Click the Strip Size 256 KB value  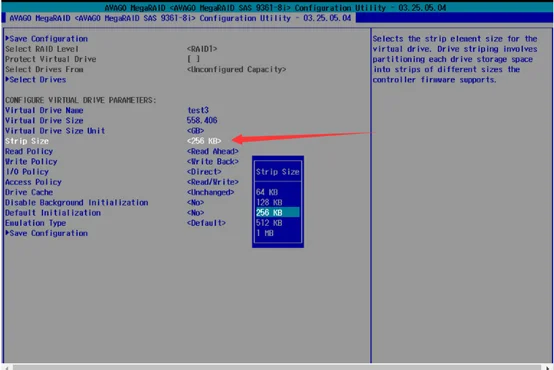click(204, 141)
